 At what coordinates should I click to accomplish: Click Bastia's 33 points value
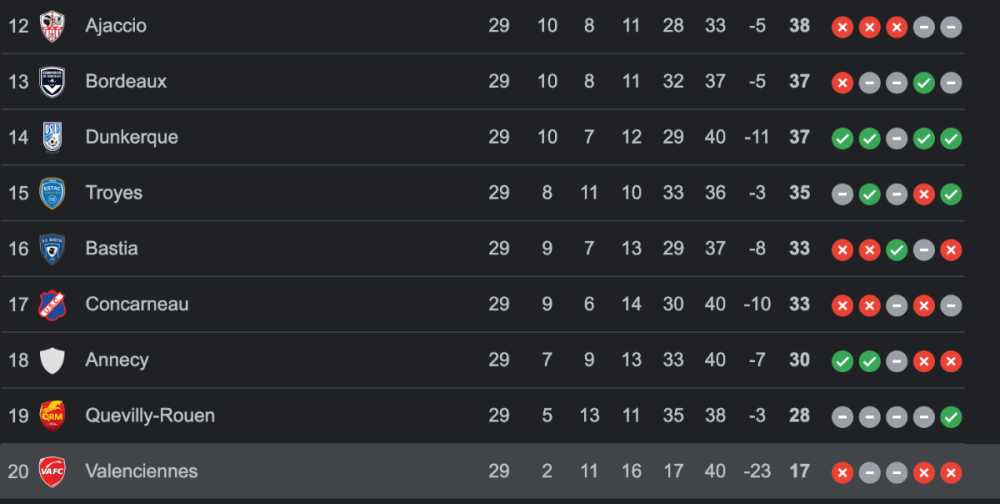click(x=799, y=248)
